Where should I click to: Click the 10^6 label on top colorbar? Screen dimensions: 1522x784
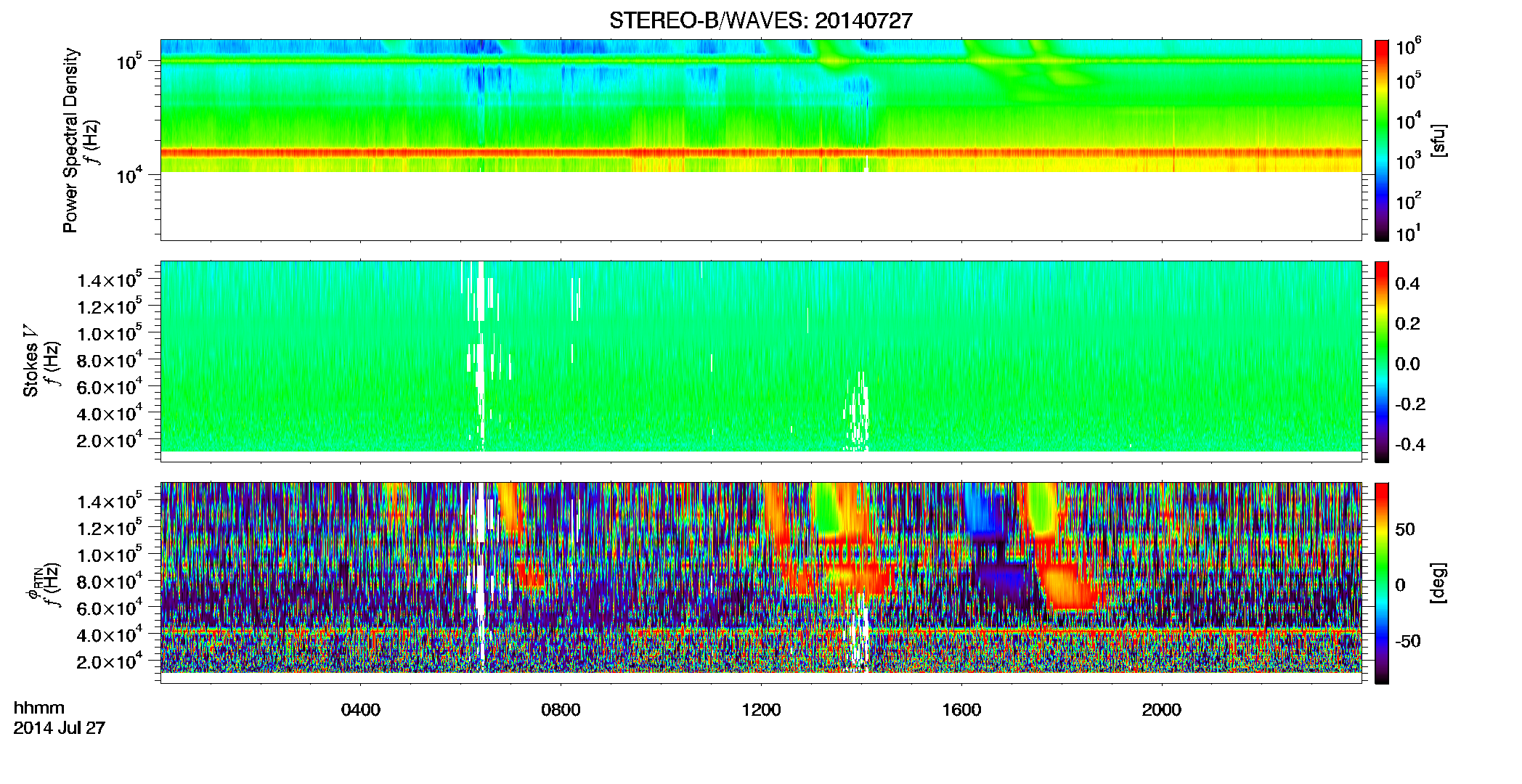(x=1409, y=46)
